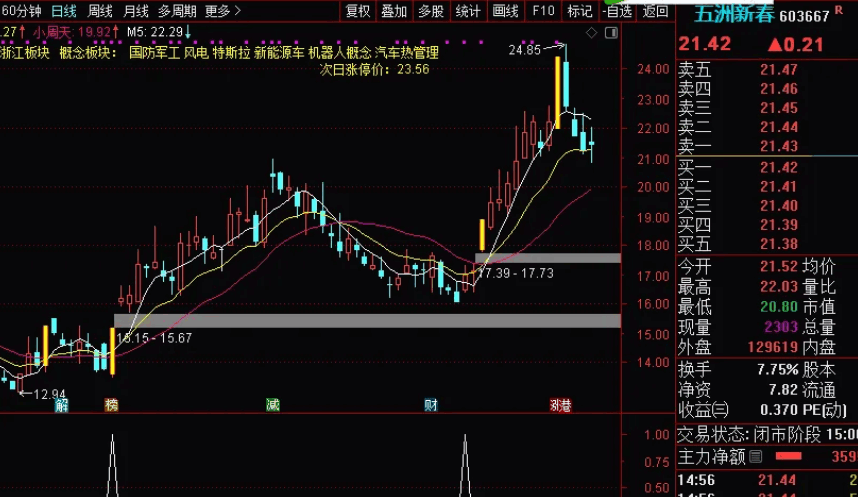The image size is (858, 497).
Task: Click the 卖五 price 21.47
Action: (x=779, y=70)
